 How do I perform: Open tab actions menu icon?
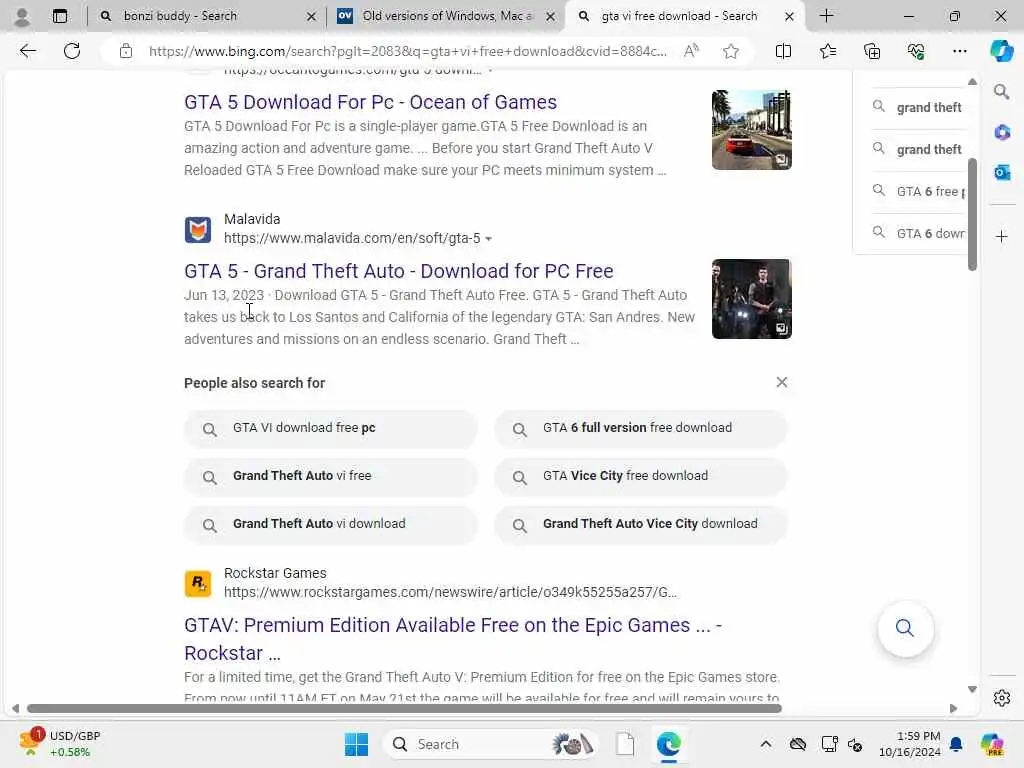pos(60,16)
